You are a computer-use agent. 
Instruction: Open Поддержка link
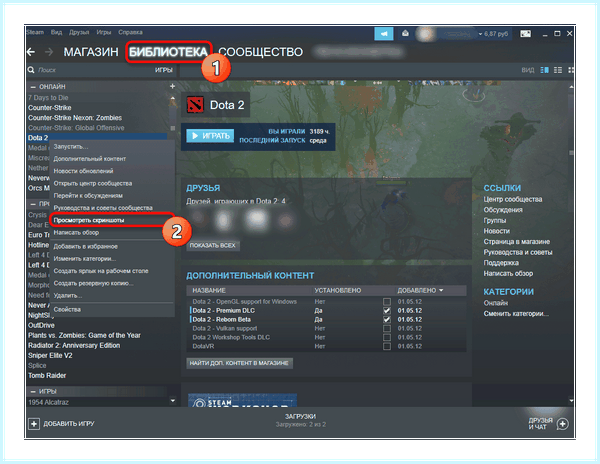coord(501,263)
